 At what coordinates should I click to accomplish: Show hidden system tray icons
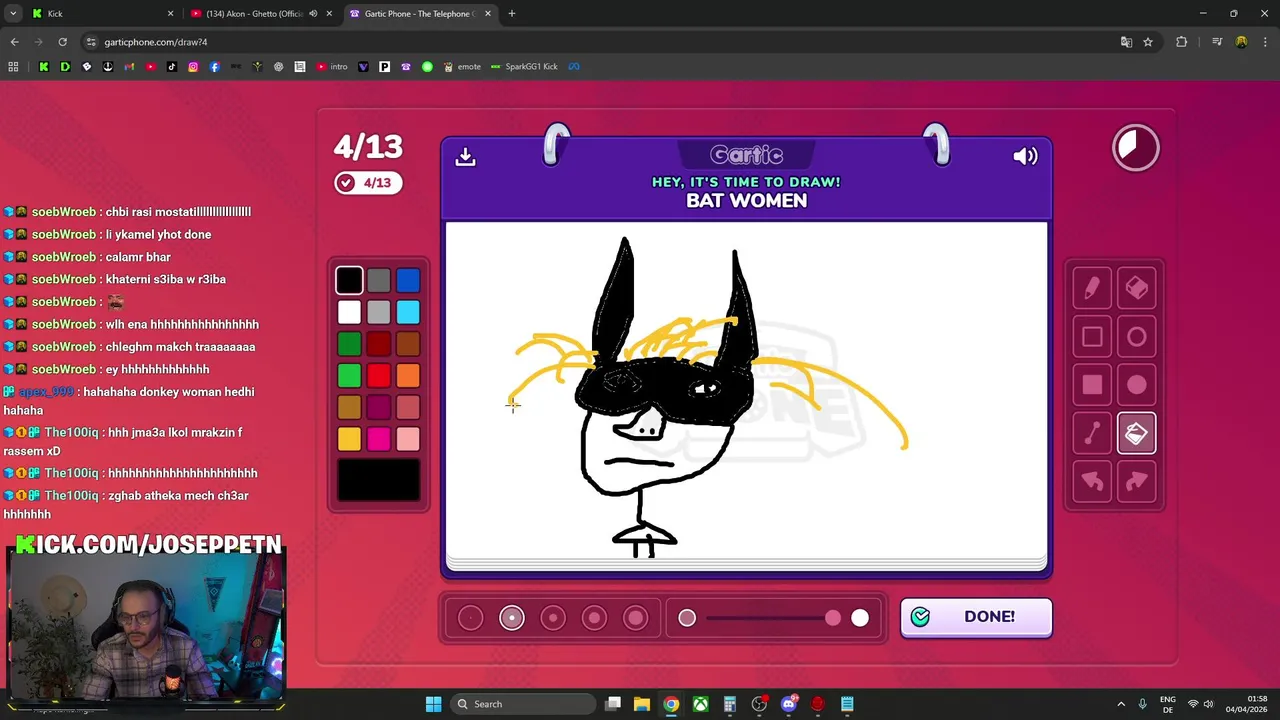click(1121, 704)
